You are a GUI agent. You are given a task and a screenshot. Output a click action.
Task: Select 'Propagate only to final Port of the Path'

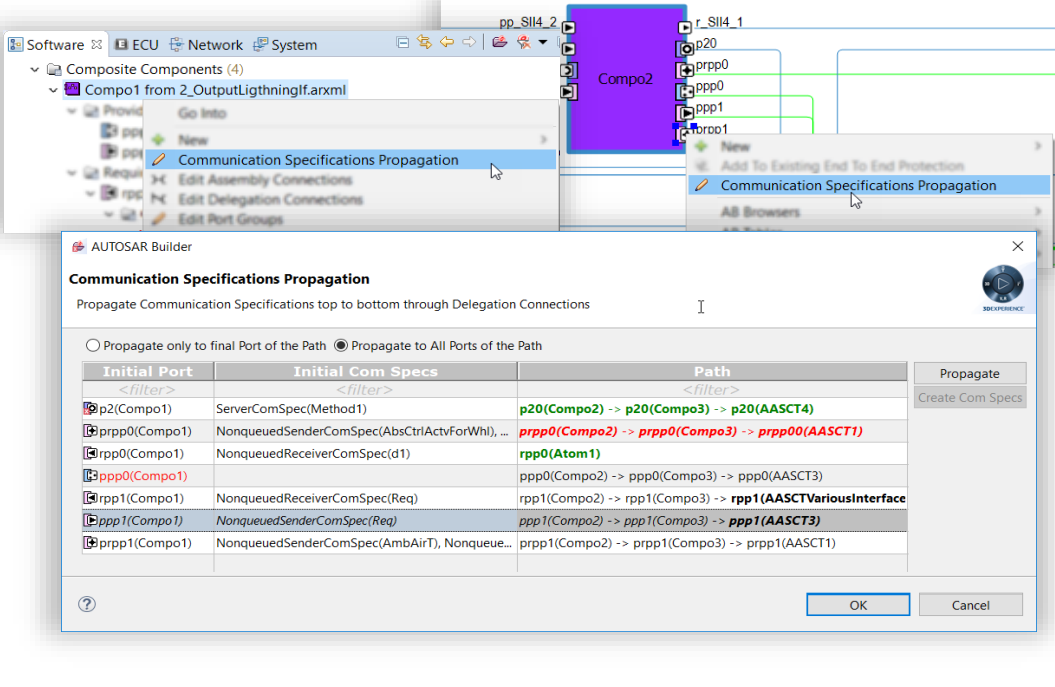click(206, 346)
